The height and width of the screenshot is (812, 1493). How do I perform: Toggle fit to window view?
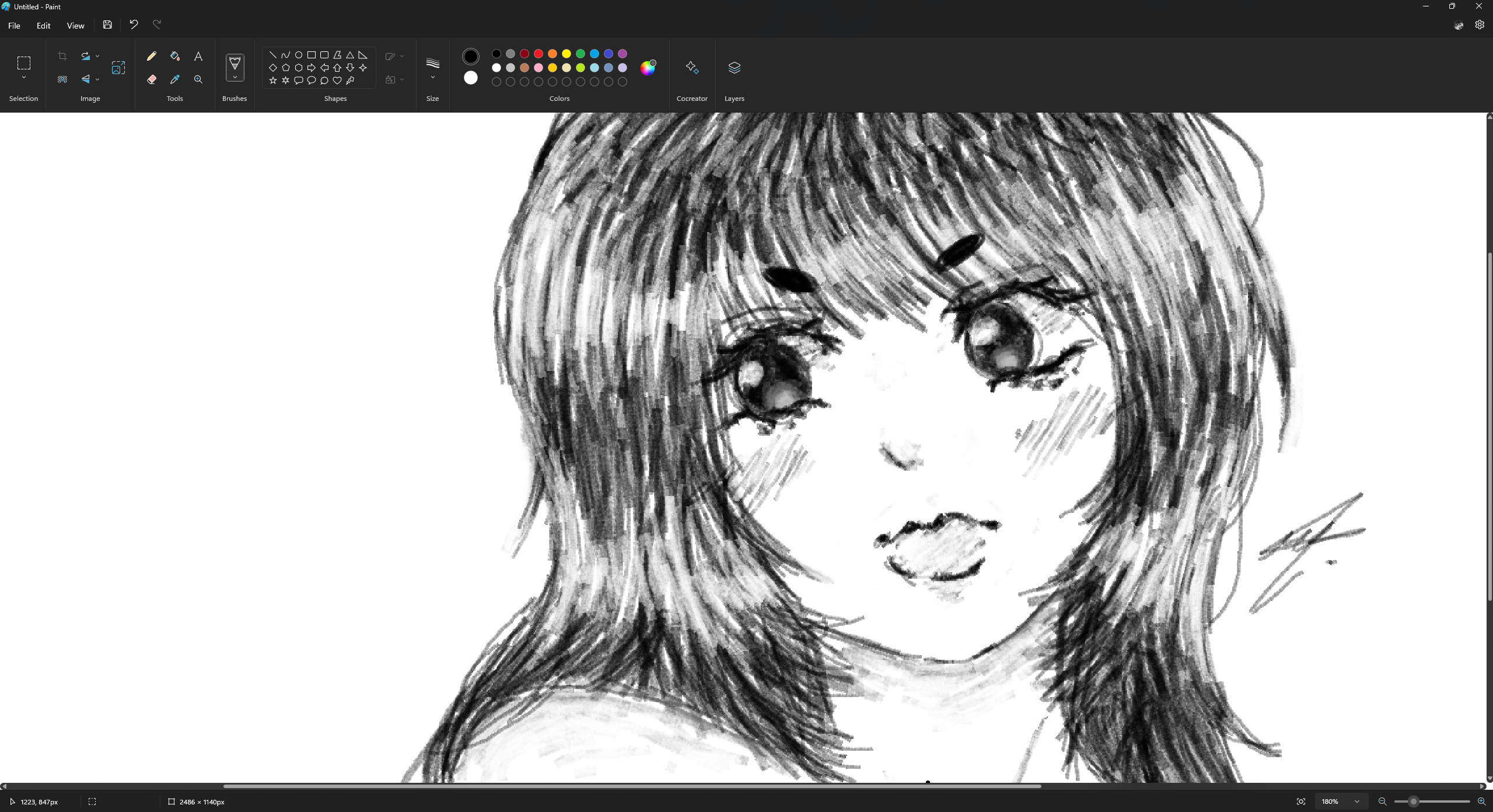[x=1301, y=801]
